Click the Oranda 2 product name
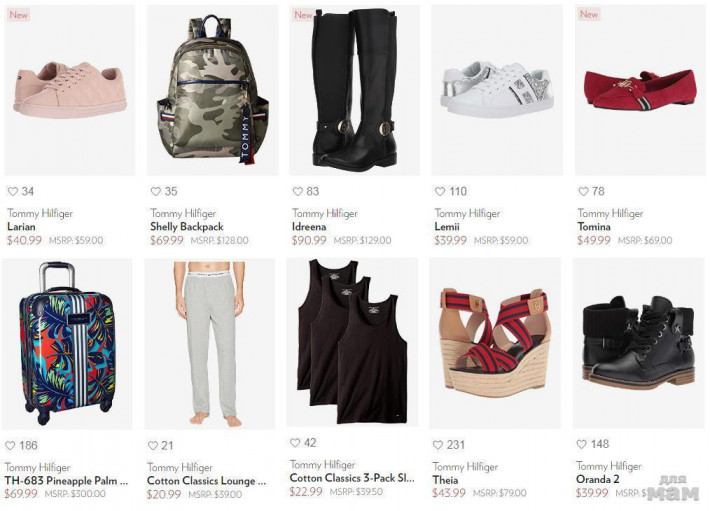 [x=597, y=479]
